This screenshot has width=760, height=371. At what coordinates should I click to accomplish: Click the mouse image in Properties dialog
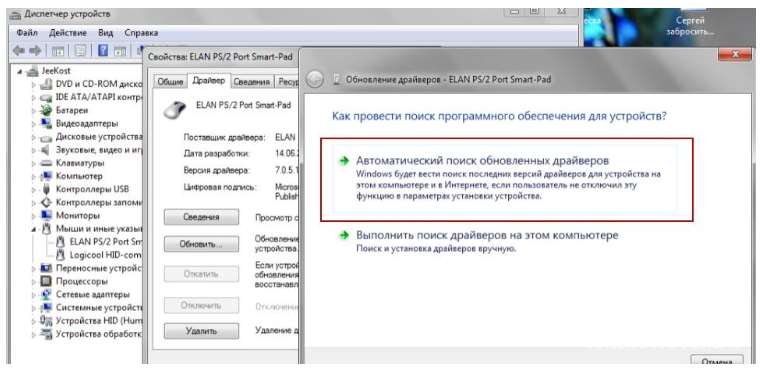(x=174, y=109)
